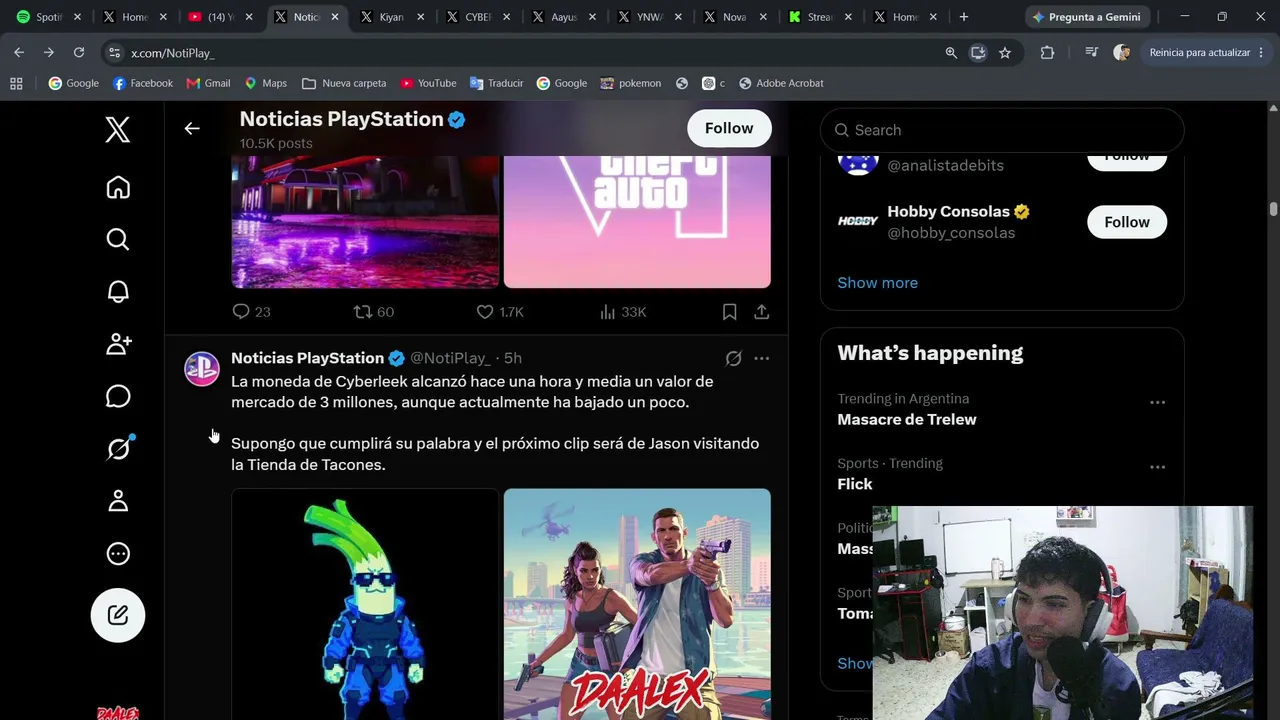The height and width of the screenshot is (720, 1280).
Task: View analytics for the 33K views post
Action: [623, 312]
